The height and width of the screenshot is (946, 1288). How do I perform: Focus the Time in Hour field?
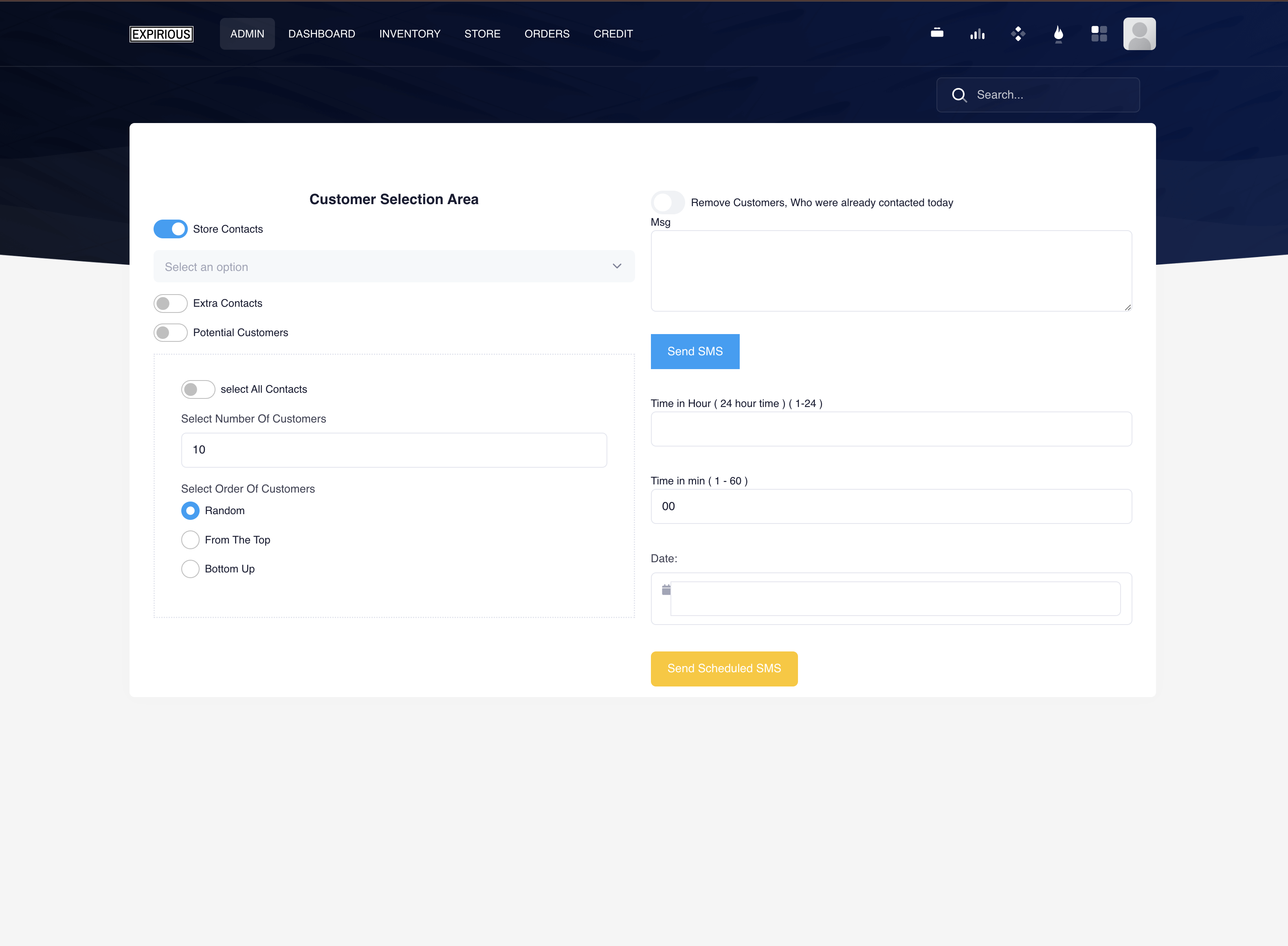[891, 429]
